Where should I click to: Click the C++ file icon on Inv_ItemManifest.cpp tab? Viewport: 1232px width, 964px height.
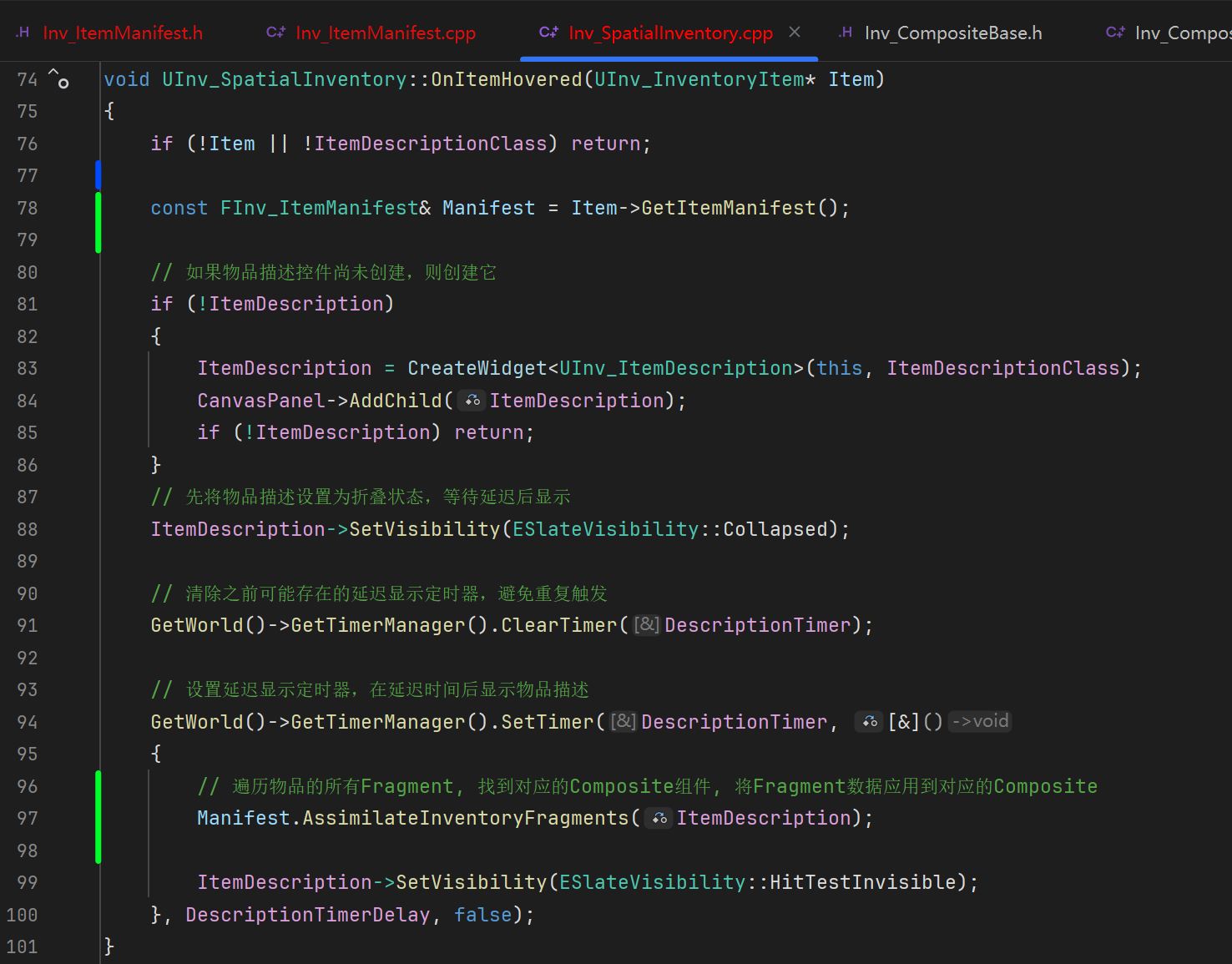pyautogui.click(x=275, y=33)
